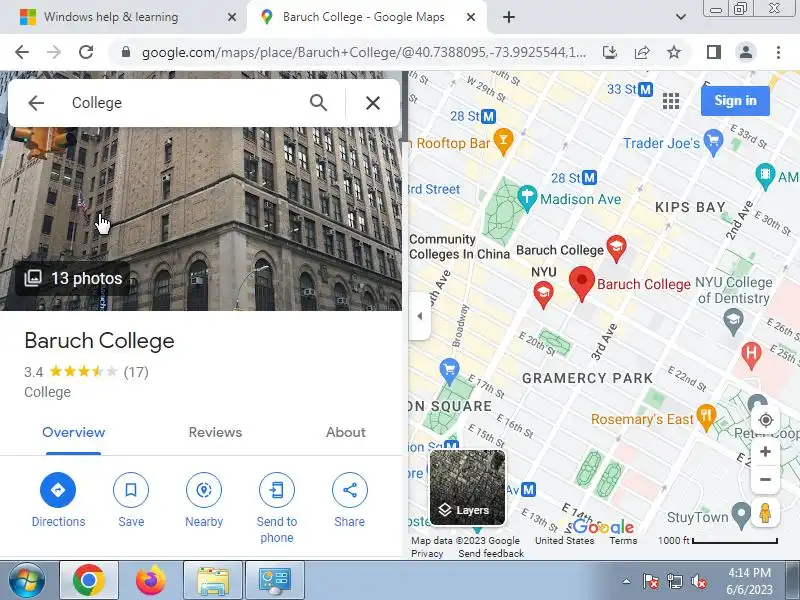This screenshot has height=600, width=800.
Task: Select the NYU graduation cap marker
Action: pyautogui.click(x=543, y=295)
